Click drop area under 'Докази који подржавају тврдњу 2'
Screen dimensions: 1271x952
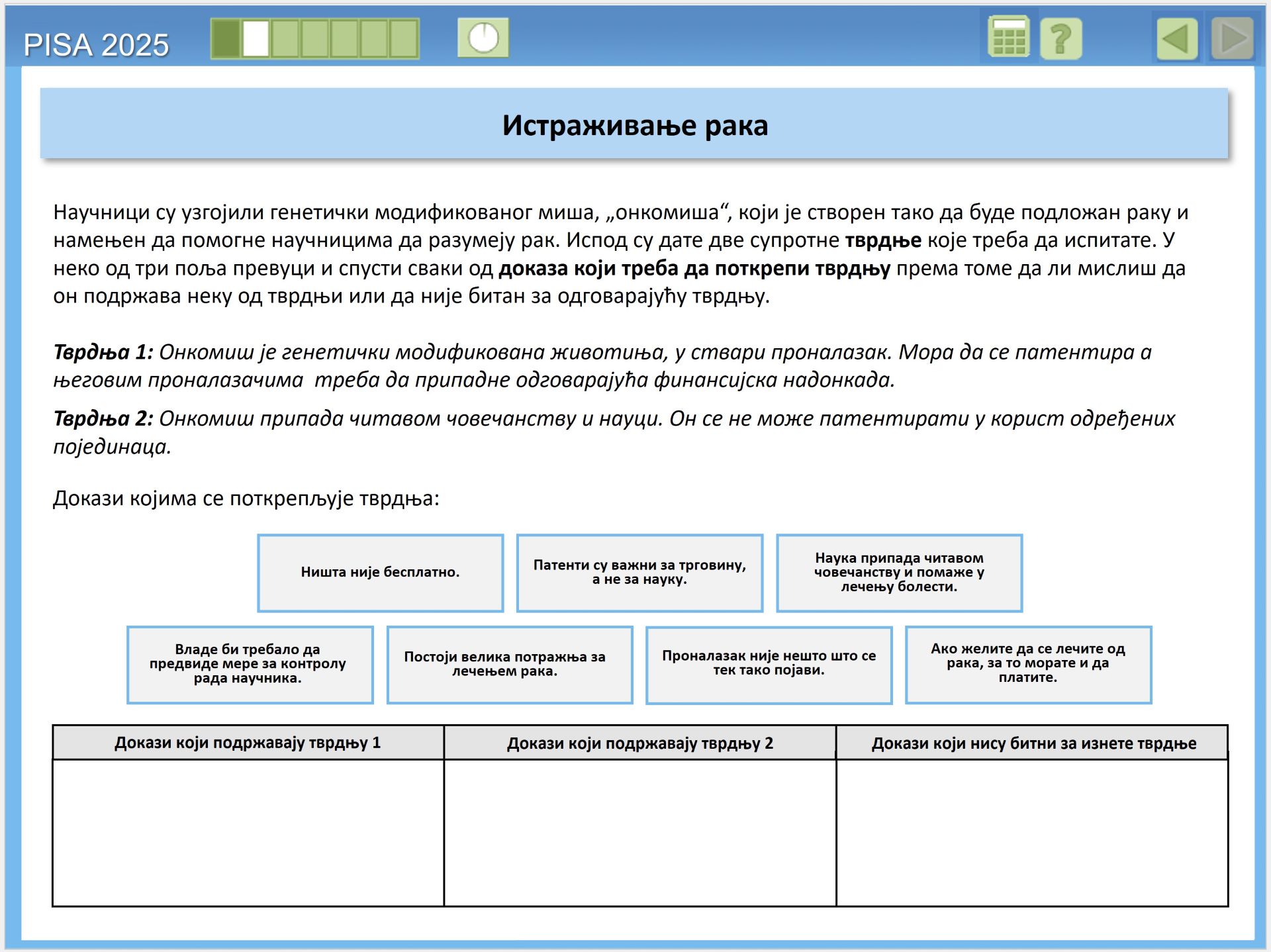(x=639, y=832)
